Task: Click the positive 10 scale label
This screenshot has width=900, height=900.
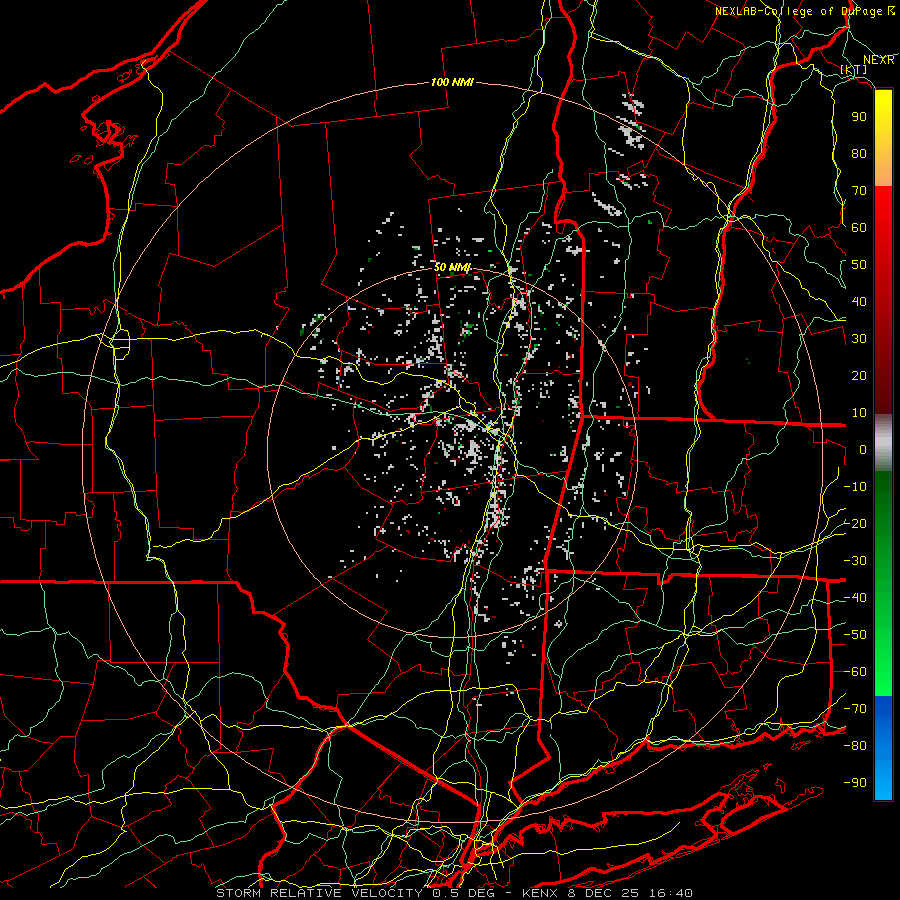Action: click(859, 413)
